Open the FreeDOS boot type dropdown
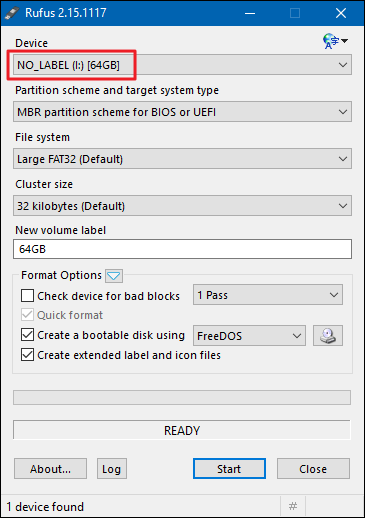 249,335
